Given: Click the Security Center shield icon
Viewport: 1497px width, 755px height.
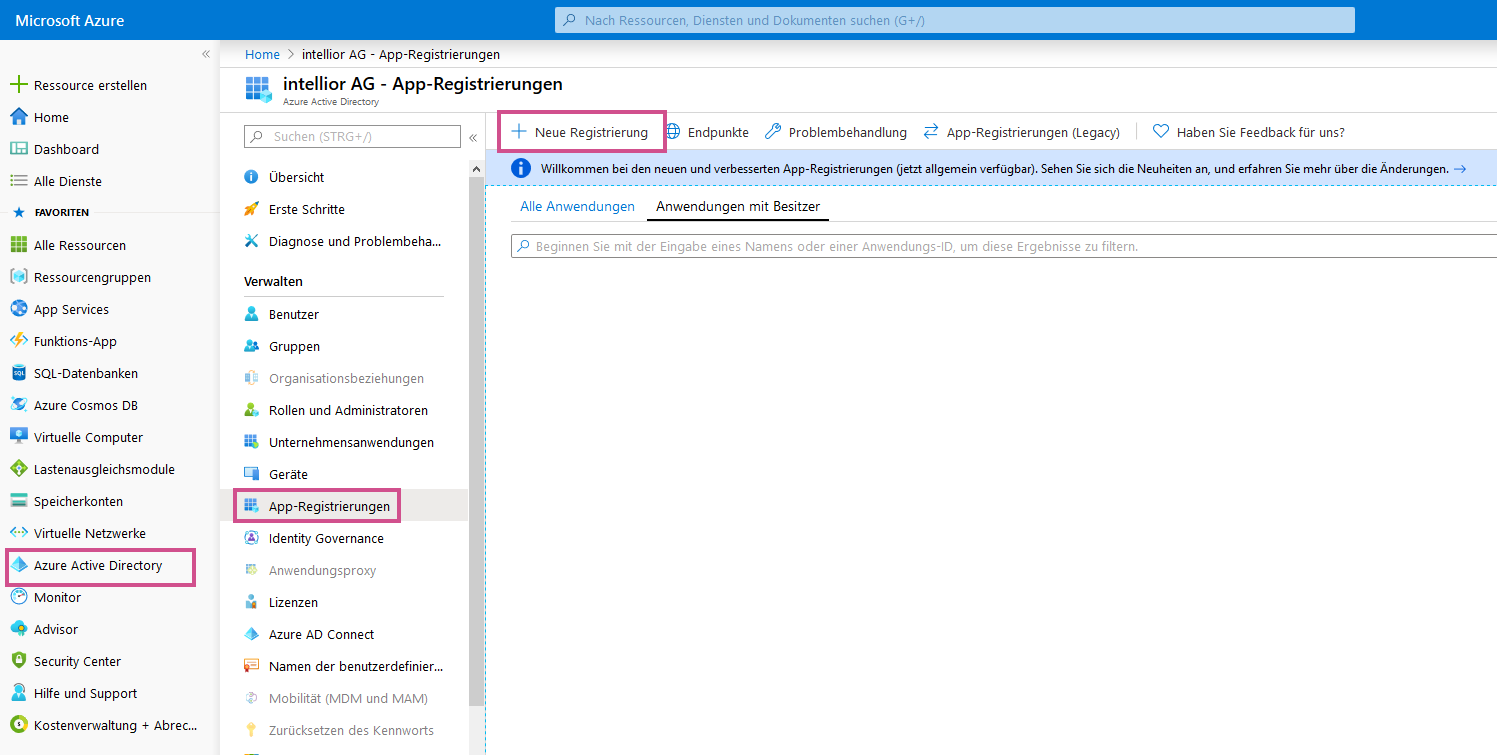Looking at the screenshot, I should [x=18, y=661].
